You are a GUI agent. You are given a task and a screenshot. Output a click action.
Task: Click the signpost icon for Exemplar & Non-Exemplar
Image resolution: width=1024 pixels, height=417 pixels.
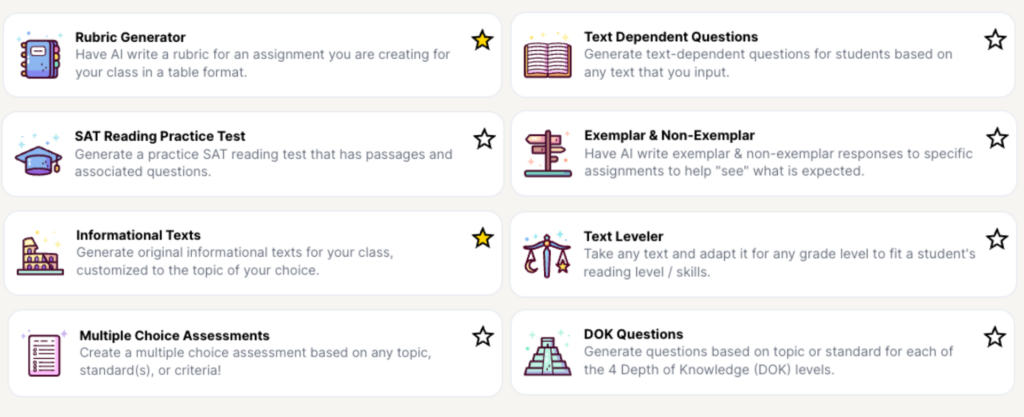click(548, 154)
